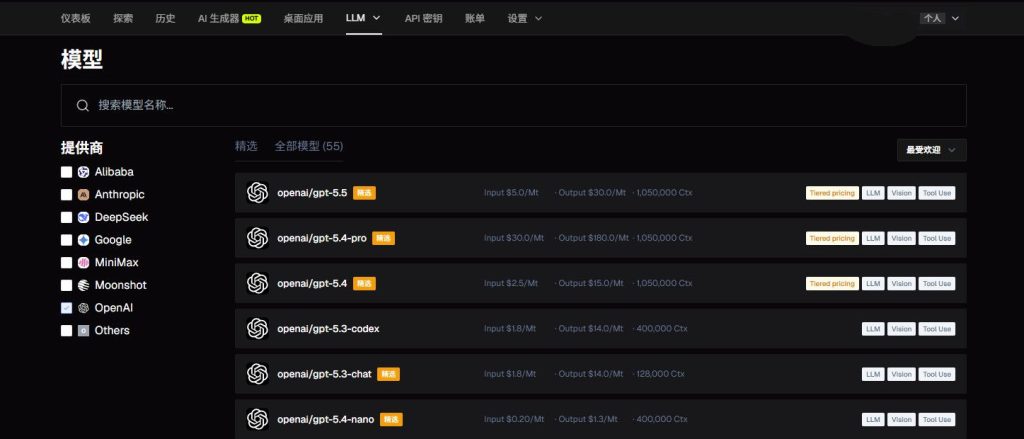Check the Others provider checkbox
Viewport: 1024px width, 439px height.
pos(67,331)
